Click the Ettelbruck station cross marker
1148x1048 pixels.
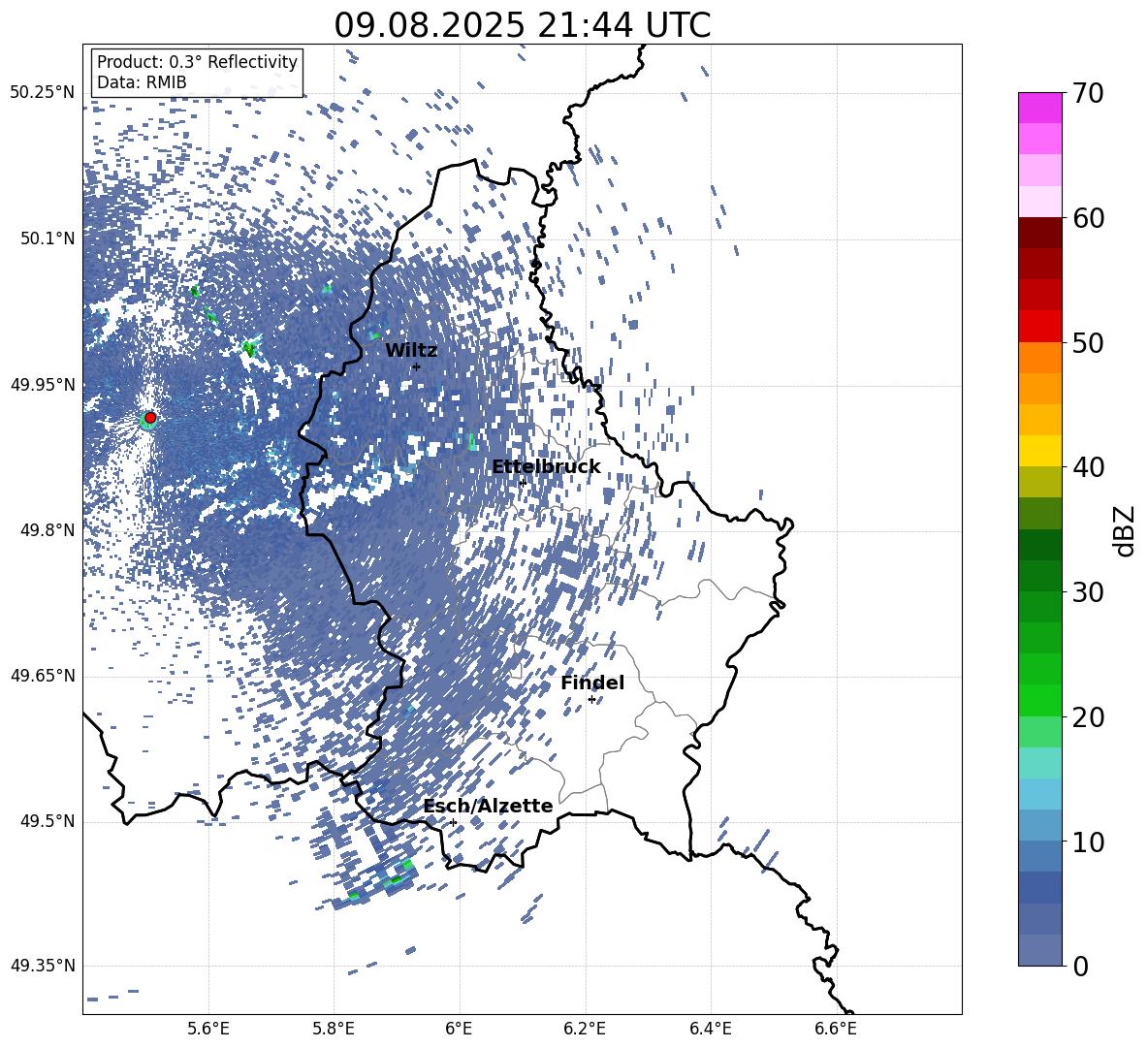tap(522, 483)
